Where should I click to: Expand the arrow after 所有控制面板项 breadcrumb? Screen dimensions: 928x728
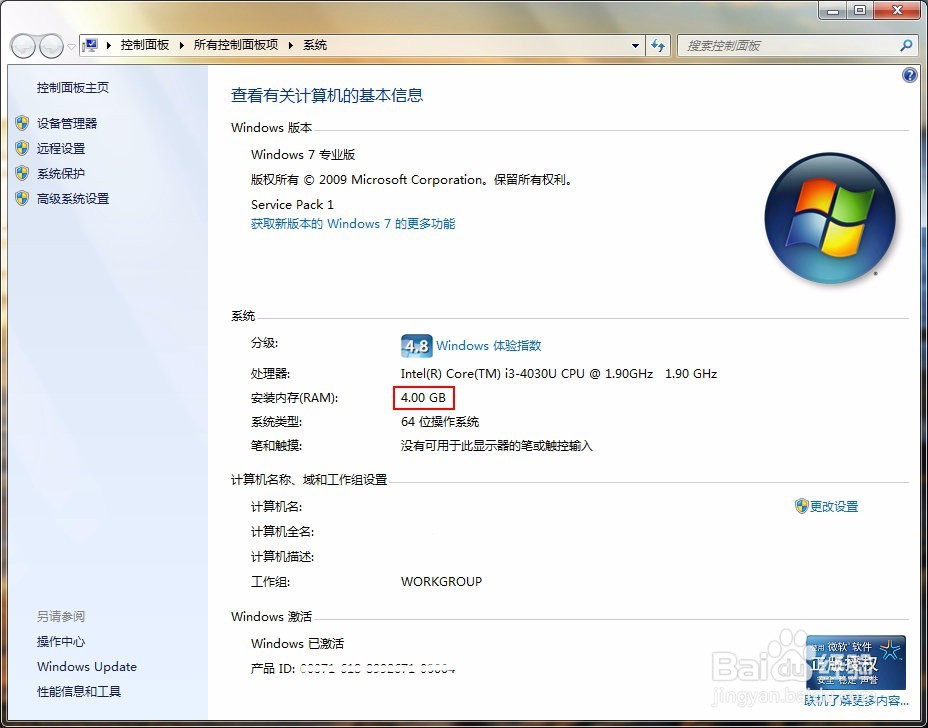(x=291, y=45)
